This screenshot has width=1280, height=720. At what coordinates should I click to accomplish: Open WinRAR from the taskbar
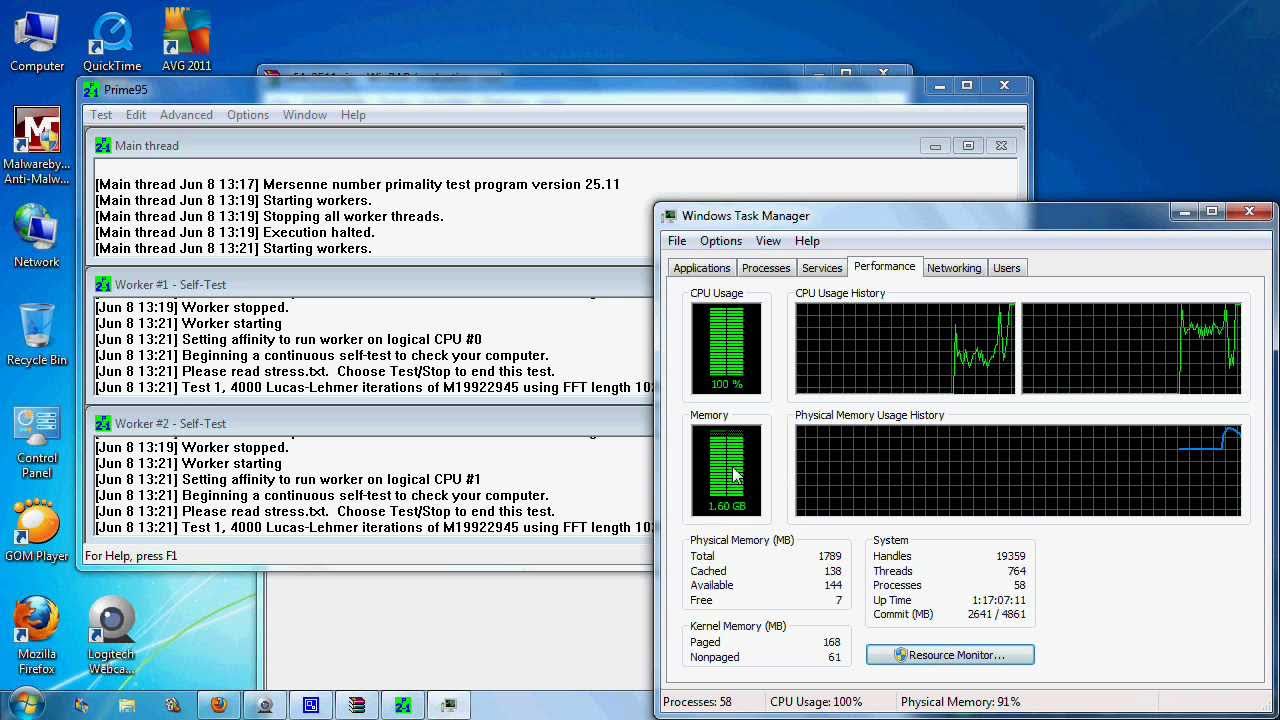click(357, 705)
